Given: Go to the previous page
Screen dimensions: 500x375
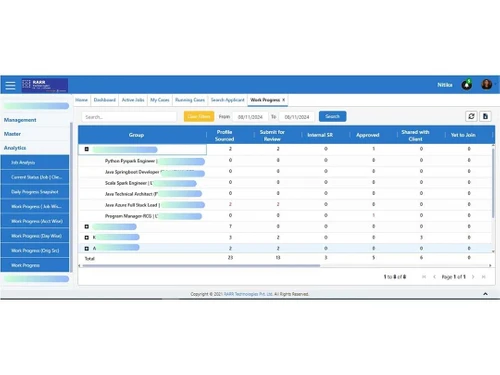Looking at the screenshot, I should 434,277.
